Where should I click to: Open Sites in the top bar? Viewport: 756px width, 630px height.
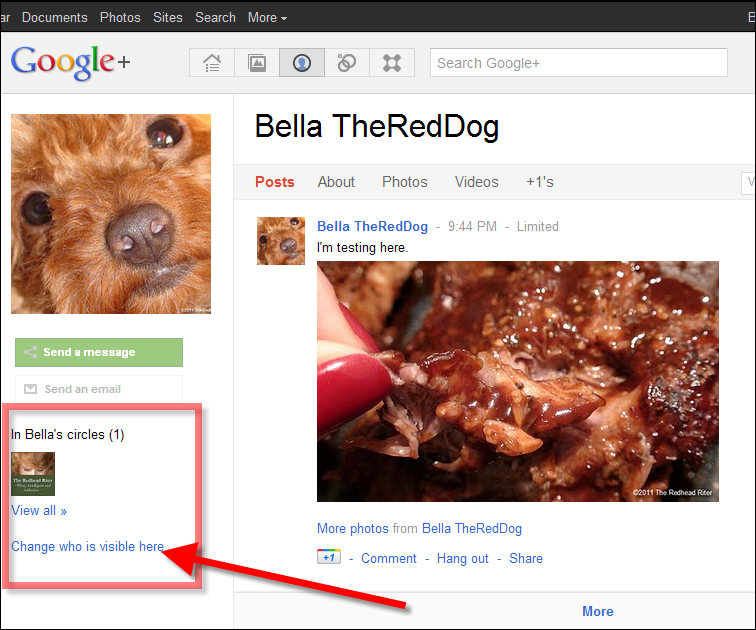(168, 17)
